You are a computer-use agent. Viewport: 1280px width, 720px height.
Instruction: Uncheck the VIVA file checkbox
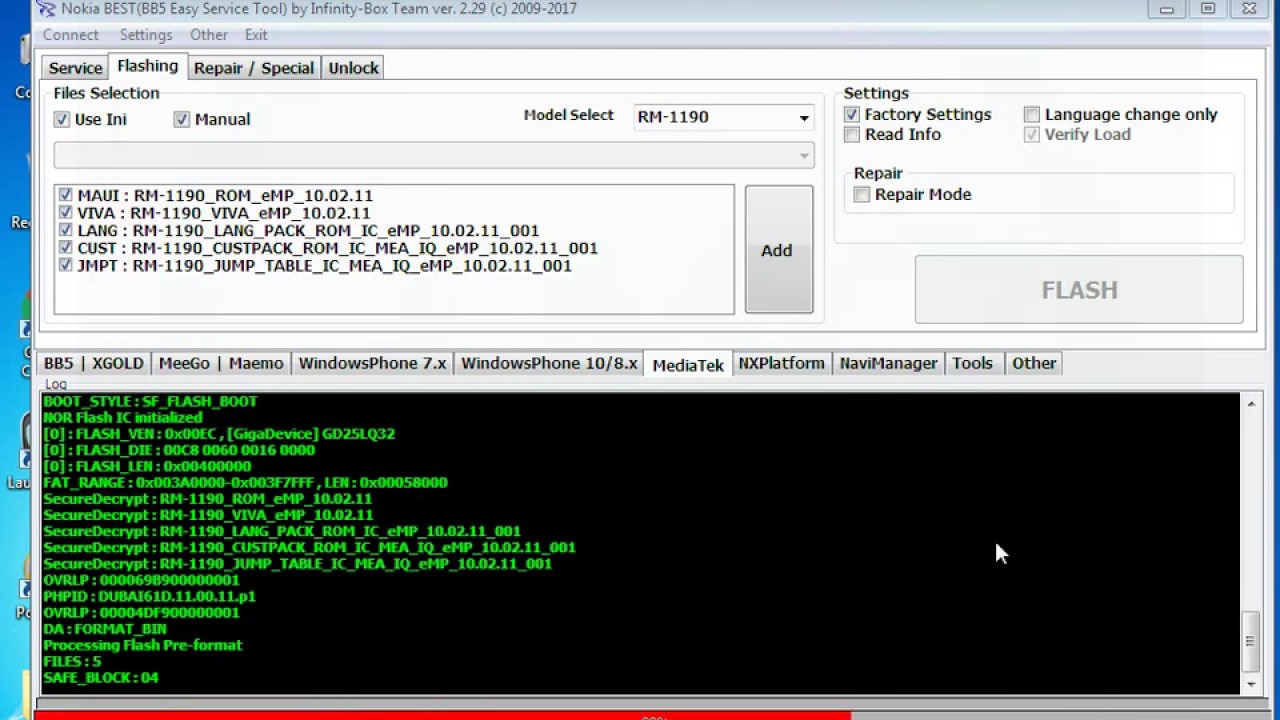pyautogui.click(x=65, y=213)
